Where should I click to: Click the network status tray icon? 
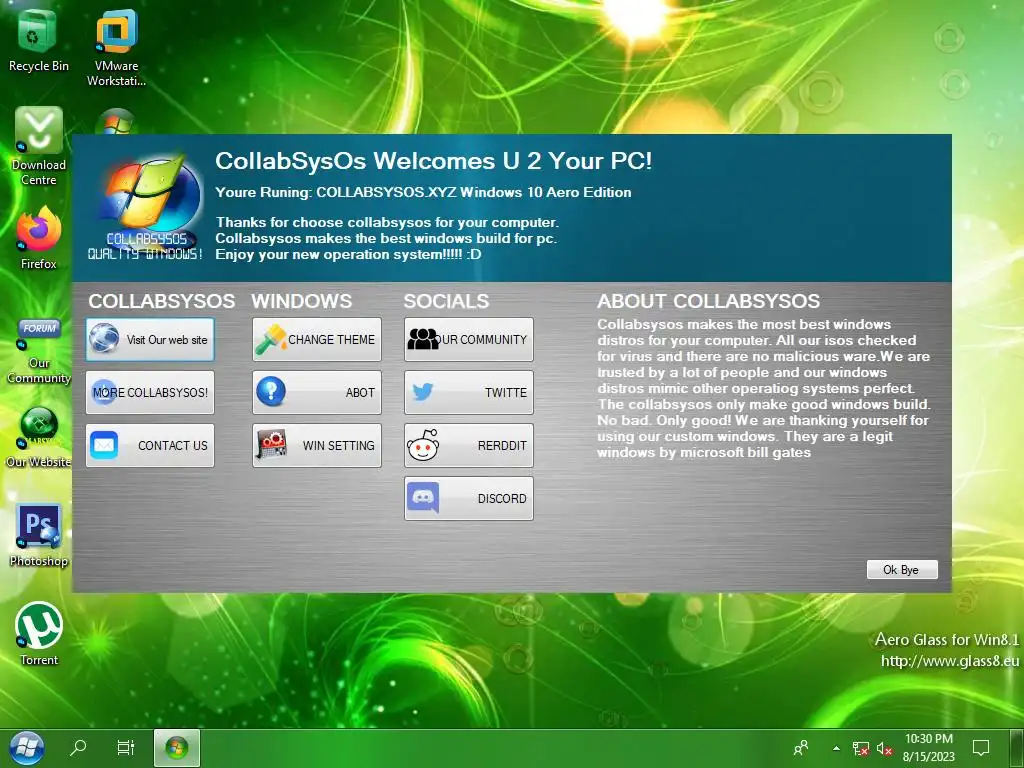[861, 748]
